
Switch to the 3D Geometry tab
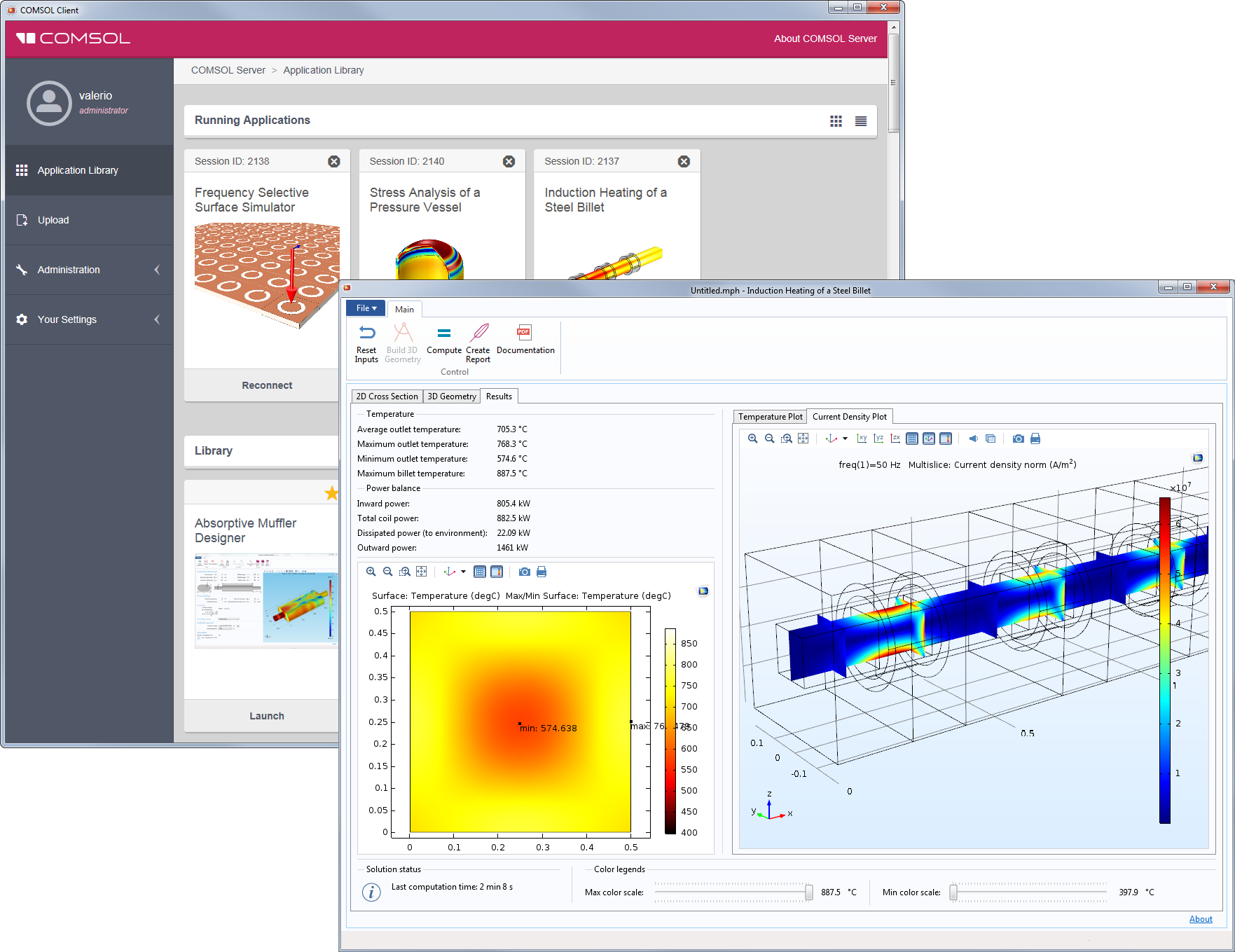tap(452, 396)
